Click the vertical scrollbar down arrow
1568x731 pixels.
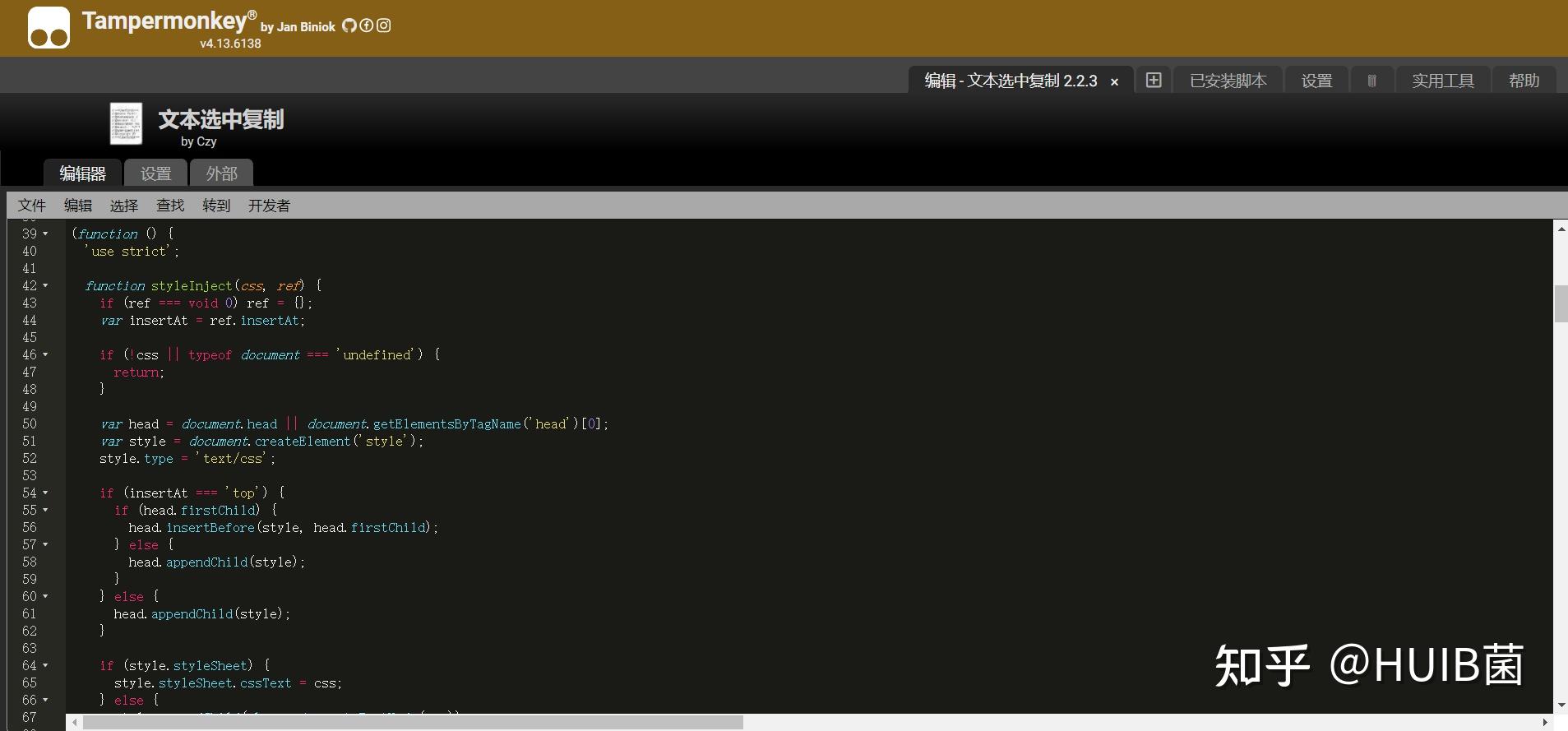[x=1561, y=706]
